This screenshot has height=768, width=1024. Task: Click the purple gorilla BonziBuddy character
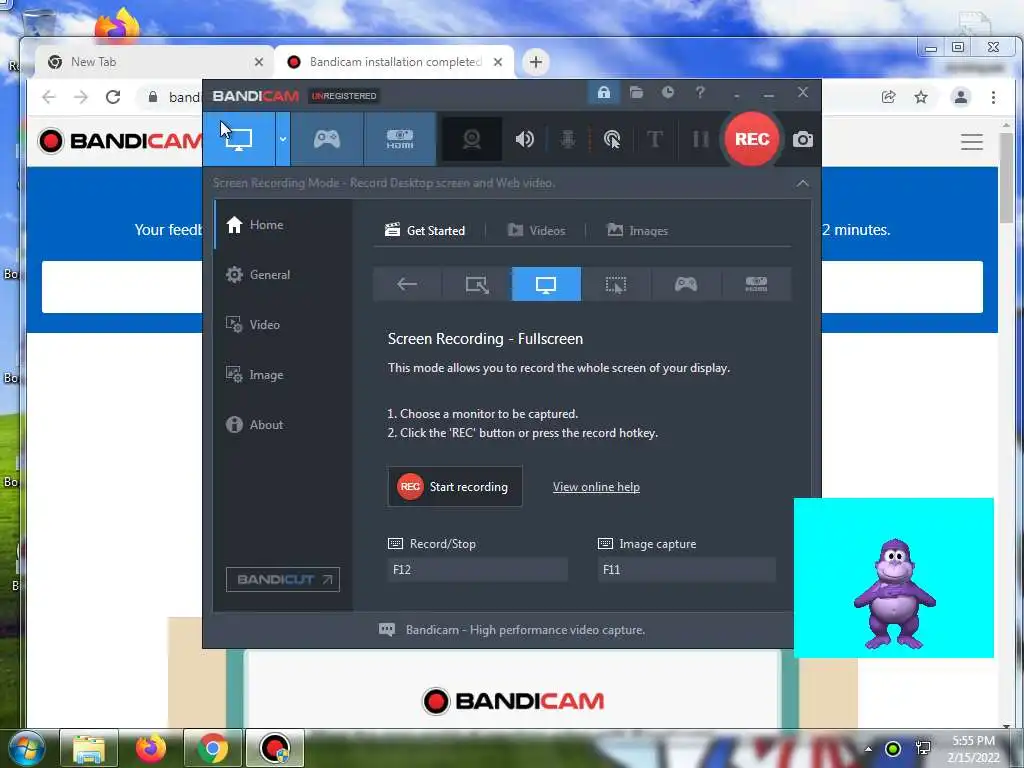pos(894,593)
